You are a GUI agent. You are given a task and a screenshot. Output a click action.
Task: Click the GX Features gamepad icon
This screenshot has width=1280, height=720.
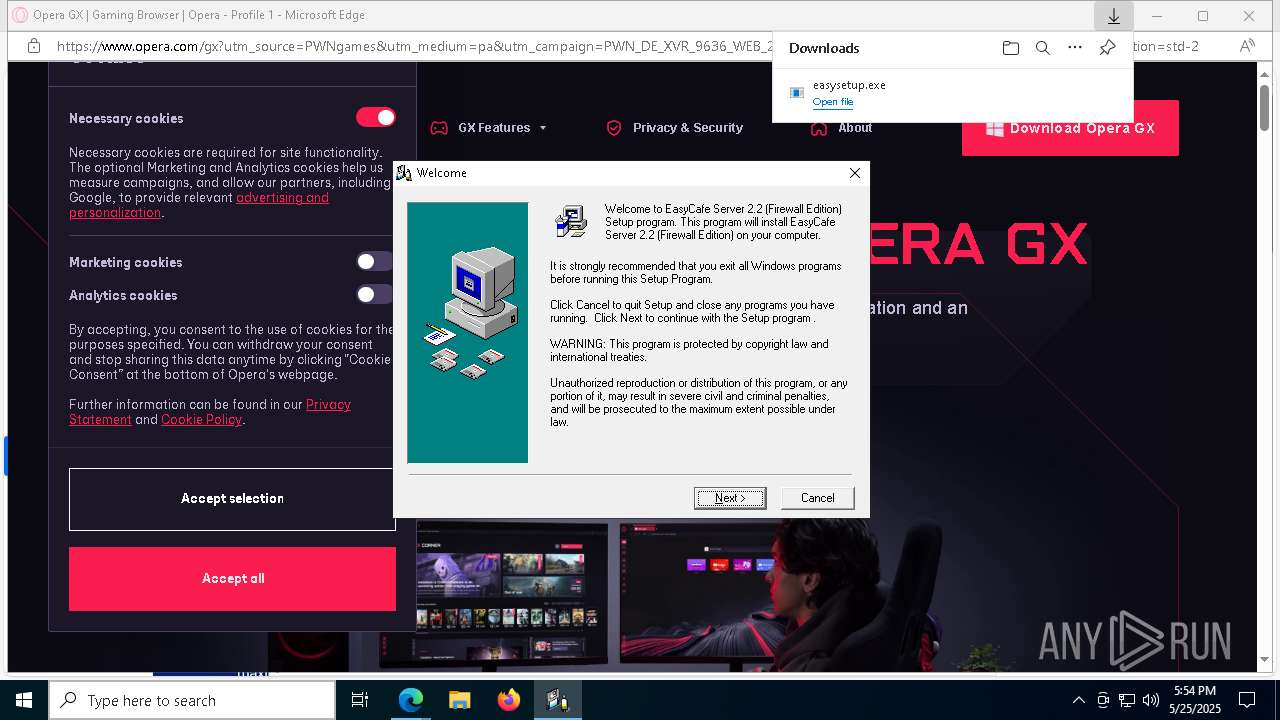pos(439,128)
